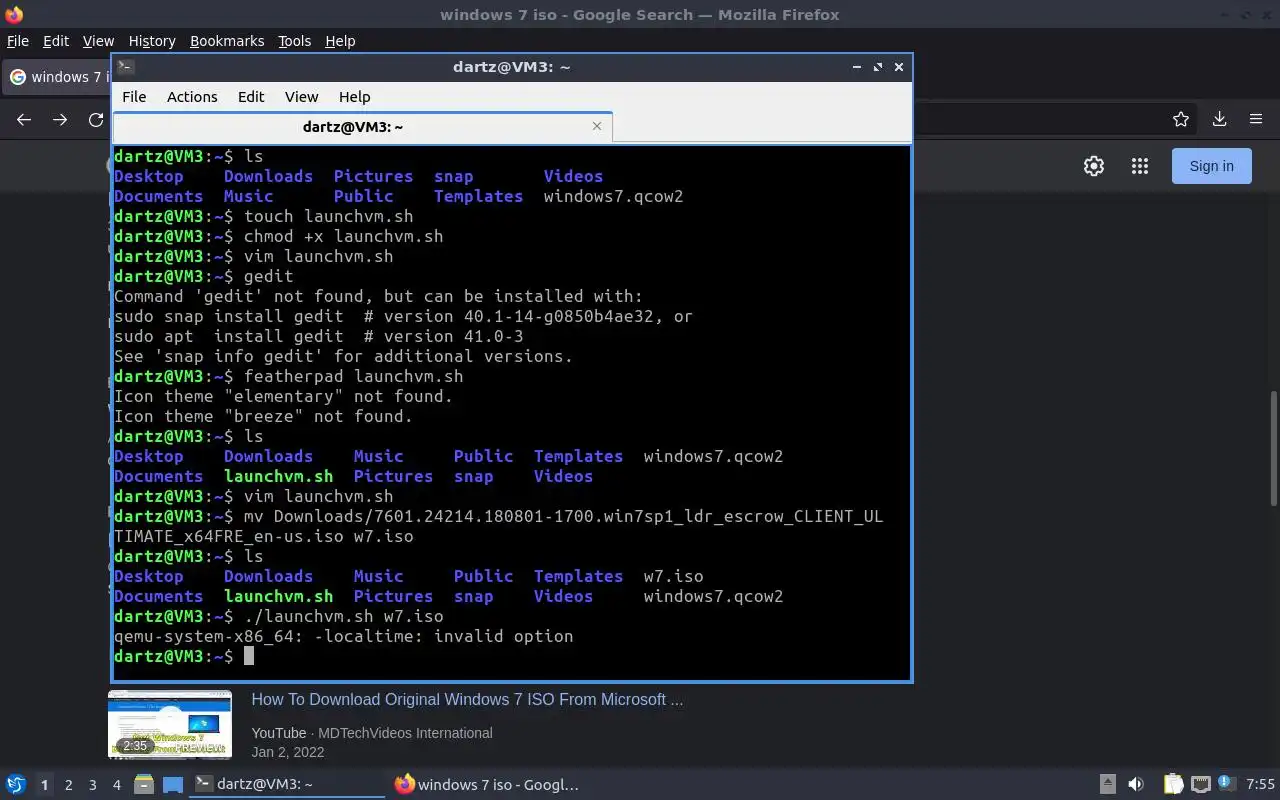Click the Firefox logo in title bar
This screenshot has width=1280, height=800.
(13, 14)
